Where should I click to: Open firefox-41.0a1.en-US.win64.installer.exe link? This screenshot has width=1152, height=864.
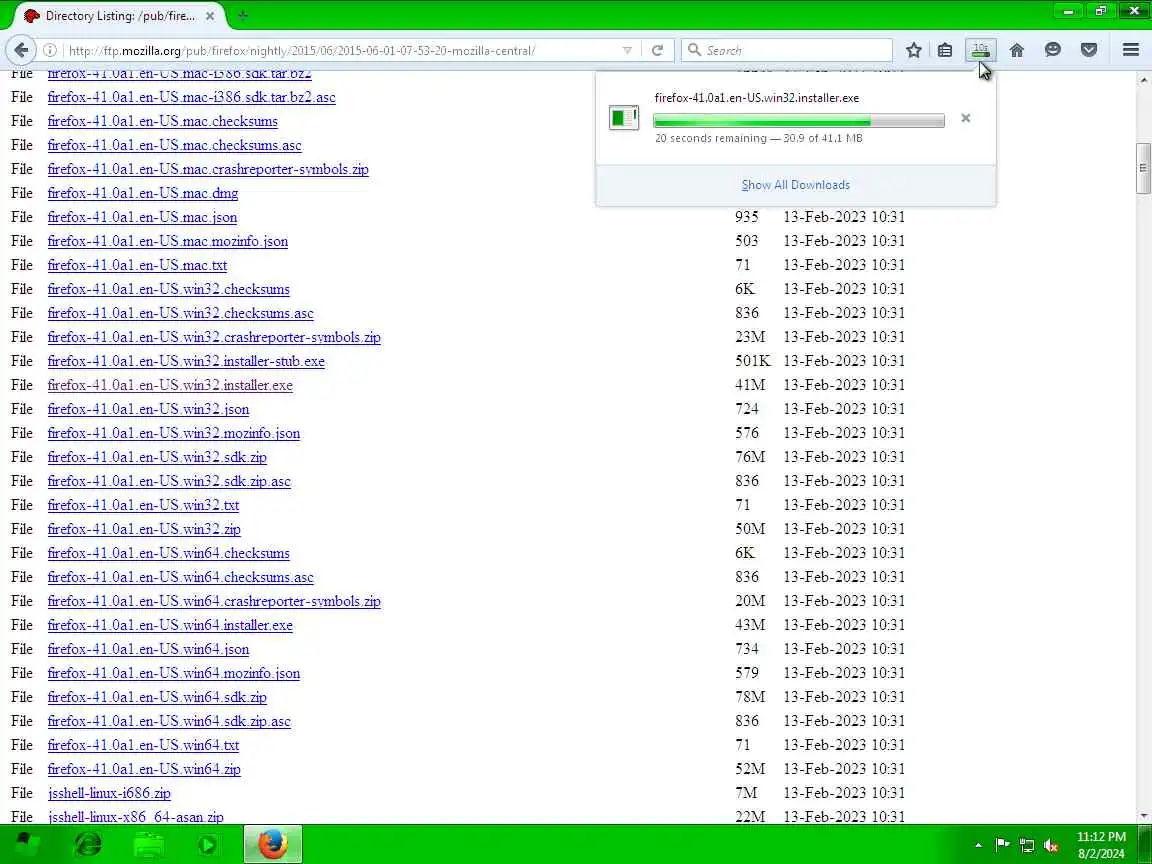tap(170, 624)
